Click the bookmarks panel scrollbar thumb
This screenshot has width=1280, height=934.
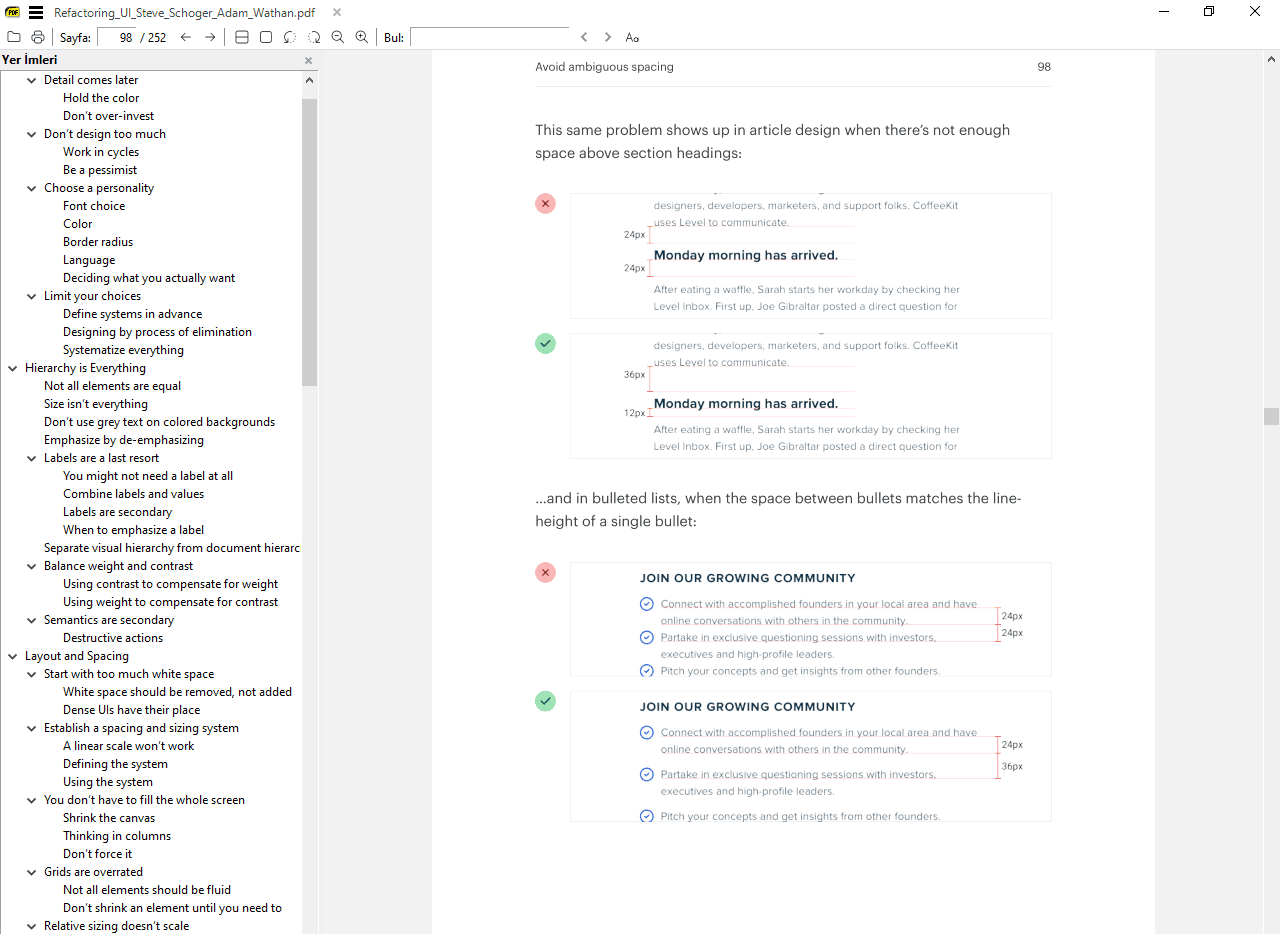pos(309,242)
